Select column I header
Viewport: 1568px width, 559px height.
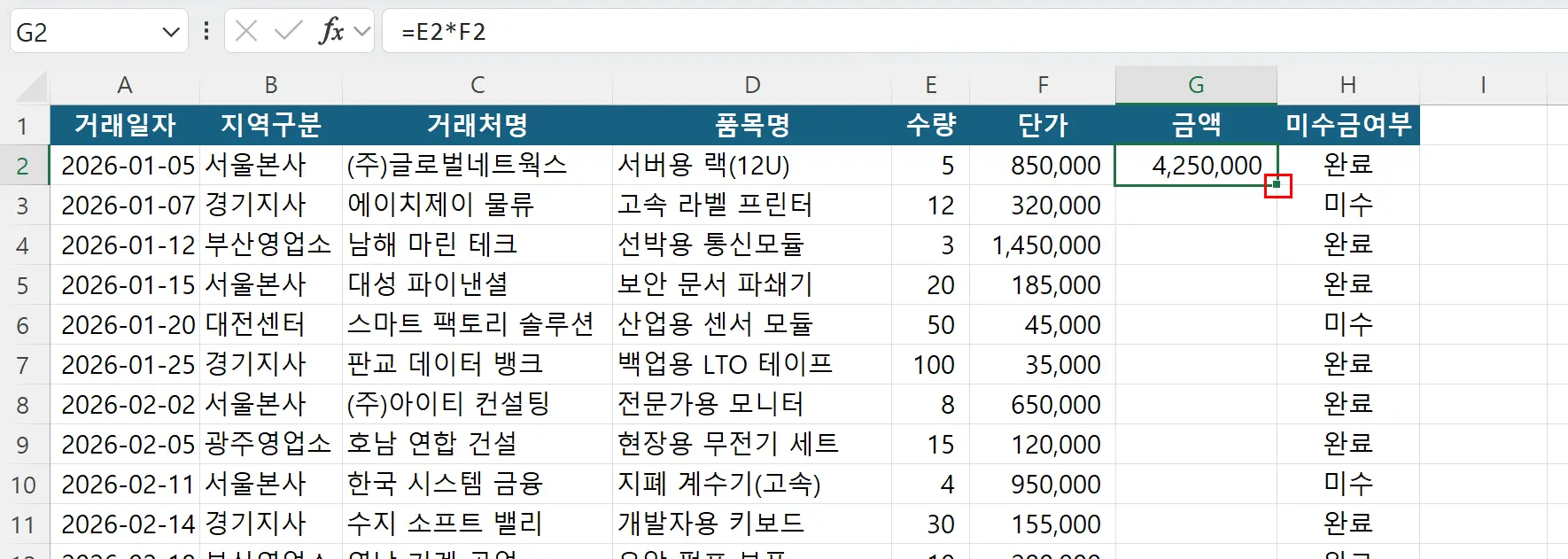pyautogui.click(x=1483, y=85)
